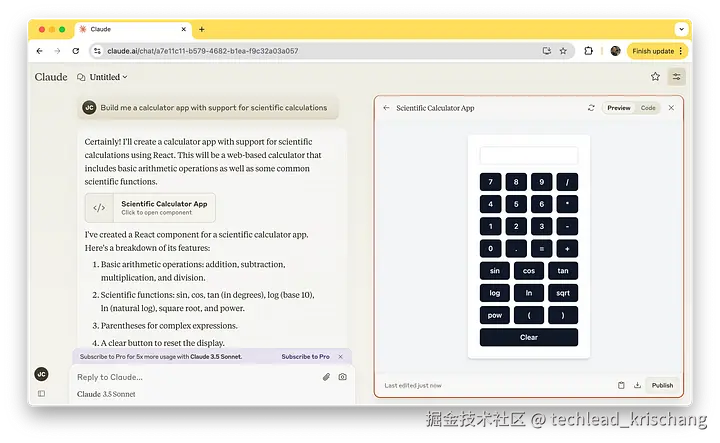Go back with the browser back arrow
This screenshot has width=720, height=443.
[x=39, y=51]
